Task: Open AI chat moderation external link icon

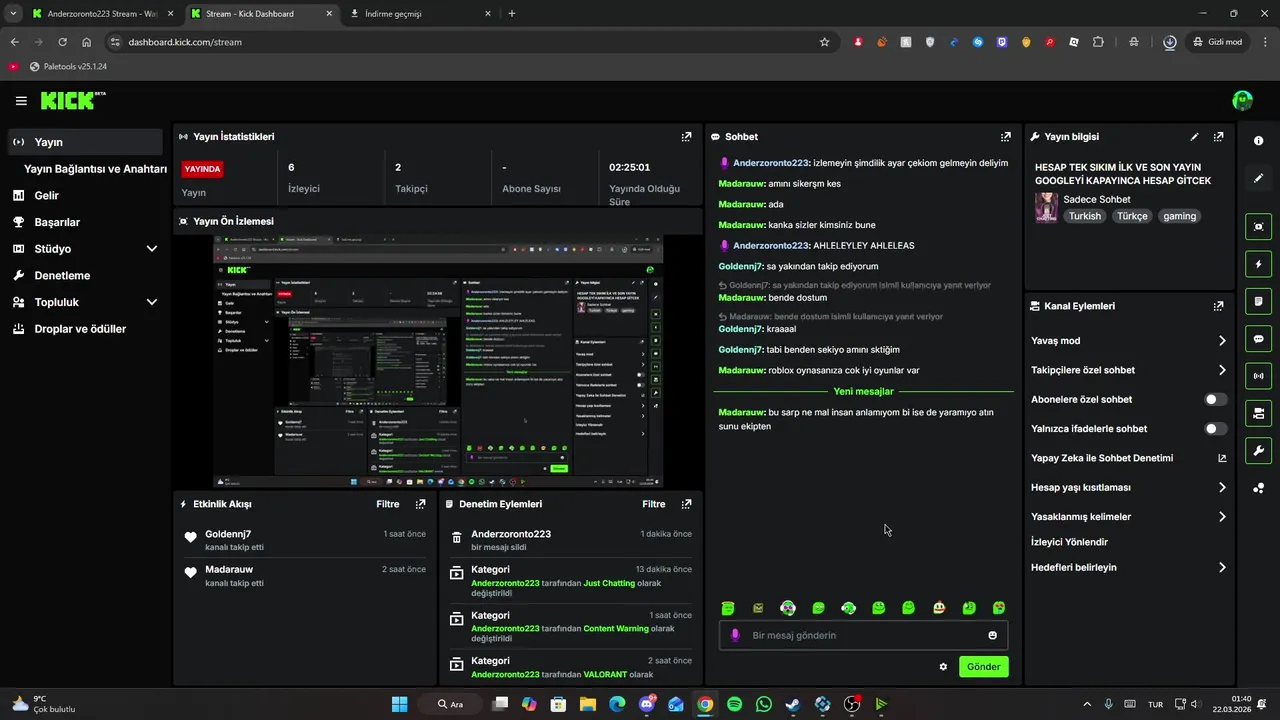Action: [x=1222, y=458]
